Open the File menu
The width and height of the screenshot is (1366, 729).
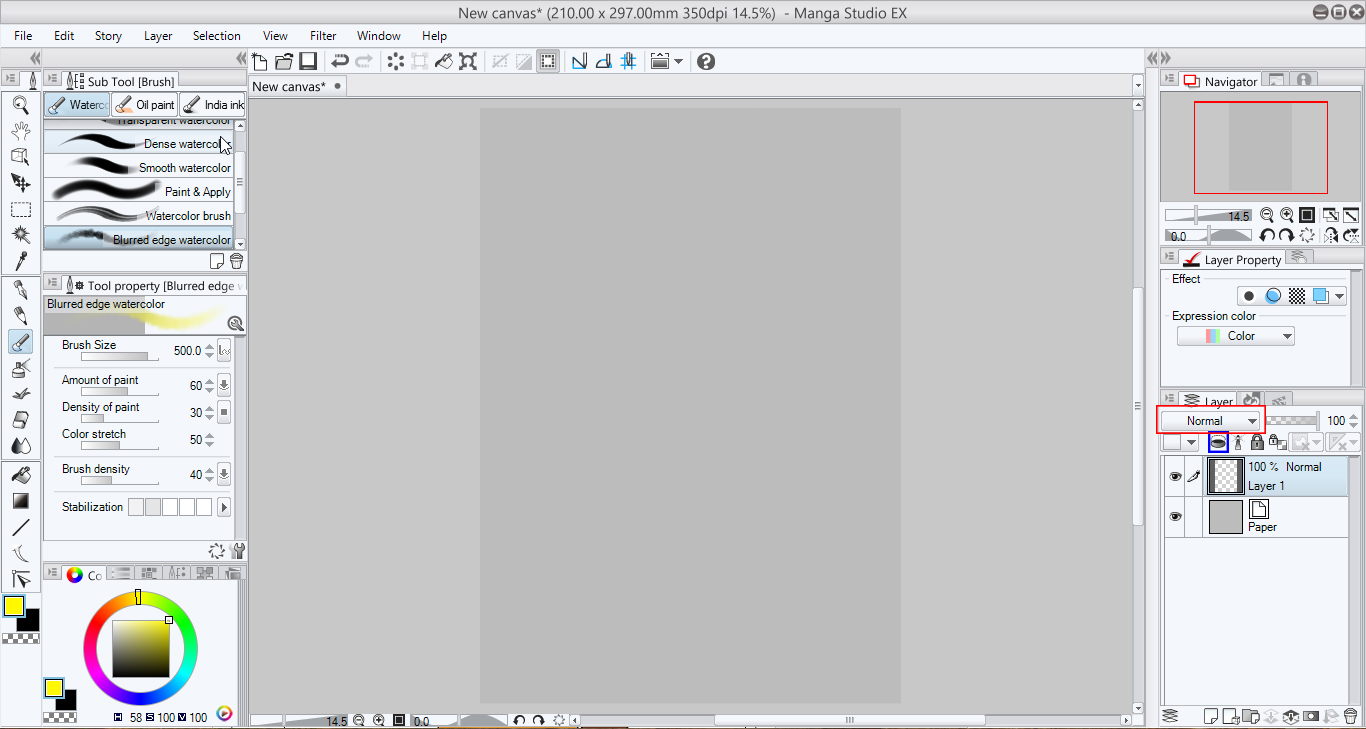(23, 36)
